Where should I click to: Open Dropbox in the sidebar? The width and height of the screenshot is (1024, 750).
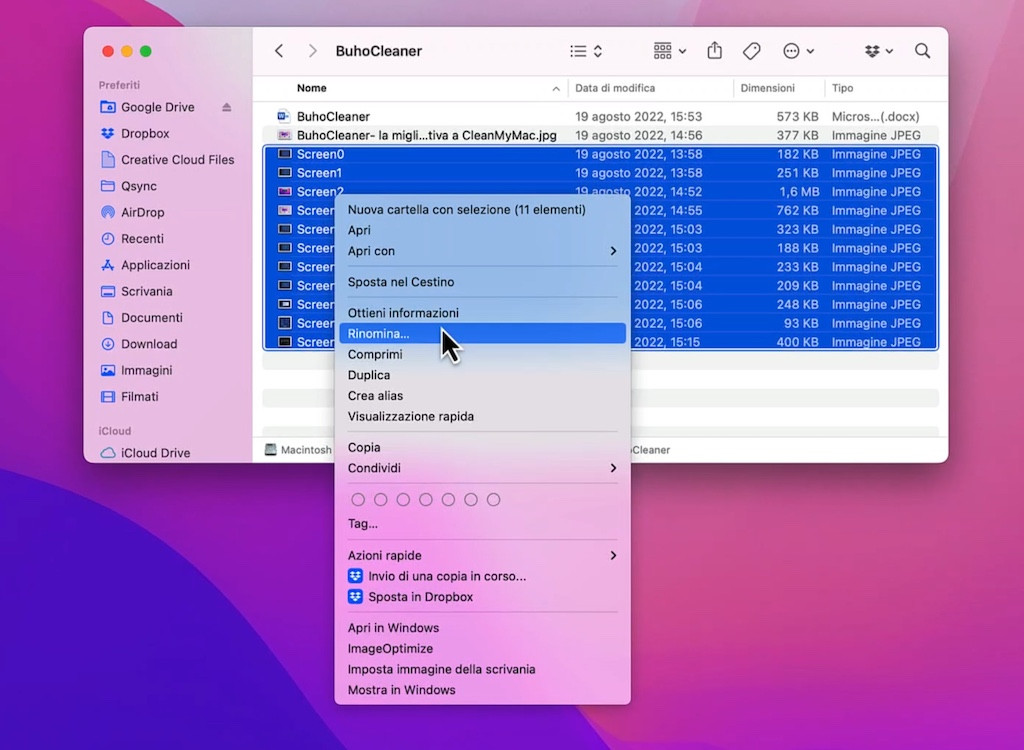click(x=145, y=133)
